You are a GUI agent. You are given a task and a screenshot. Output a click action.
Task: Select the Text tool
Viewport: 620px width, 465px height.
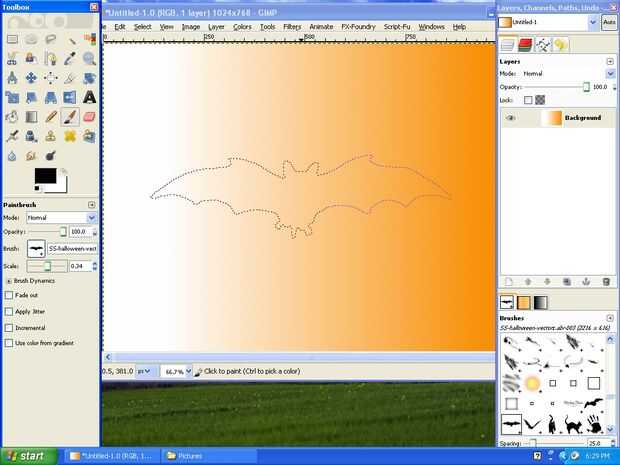click(x=89, y=97)
